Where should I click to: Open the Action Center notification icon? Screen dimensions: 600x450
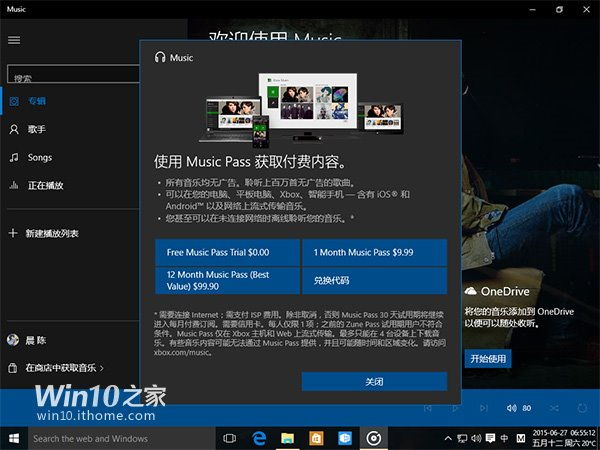(491, 439)
